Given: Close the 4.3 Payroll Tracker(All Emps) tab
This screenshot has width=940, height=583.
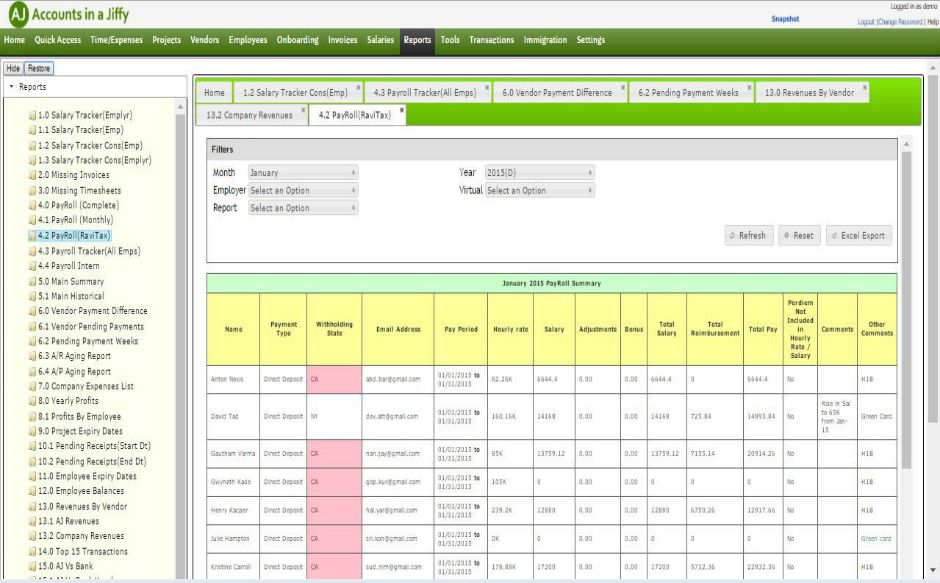Looking at the screenshot, I should click(x=487, y=88).
